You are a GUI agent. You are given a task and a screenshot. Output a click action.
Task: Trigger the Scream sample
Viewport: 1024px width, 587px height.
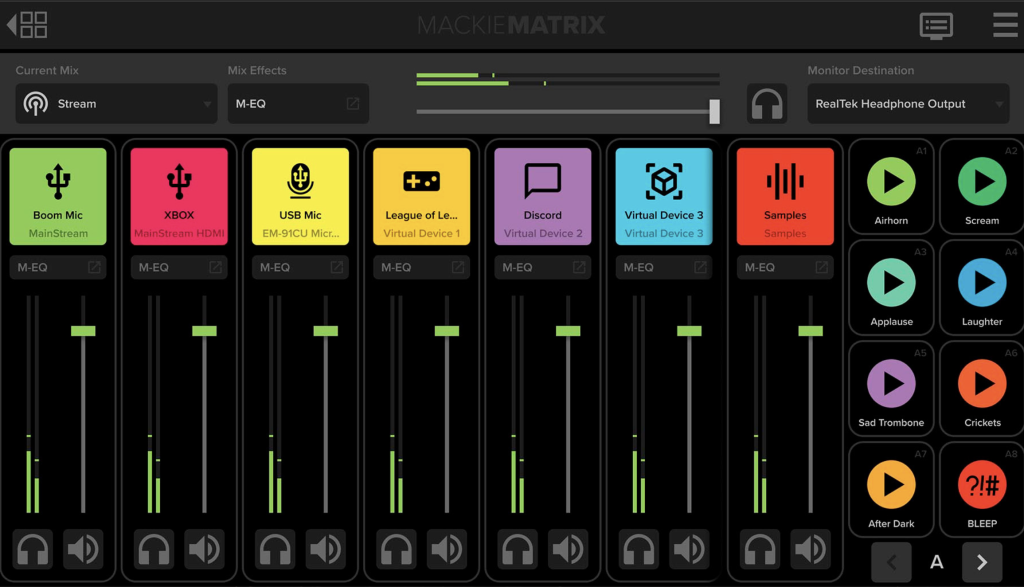point(981,185)
